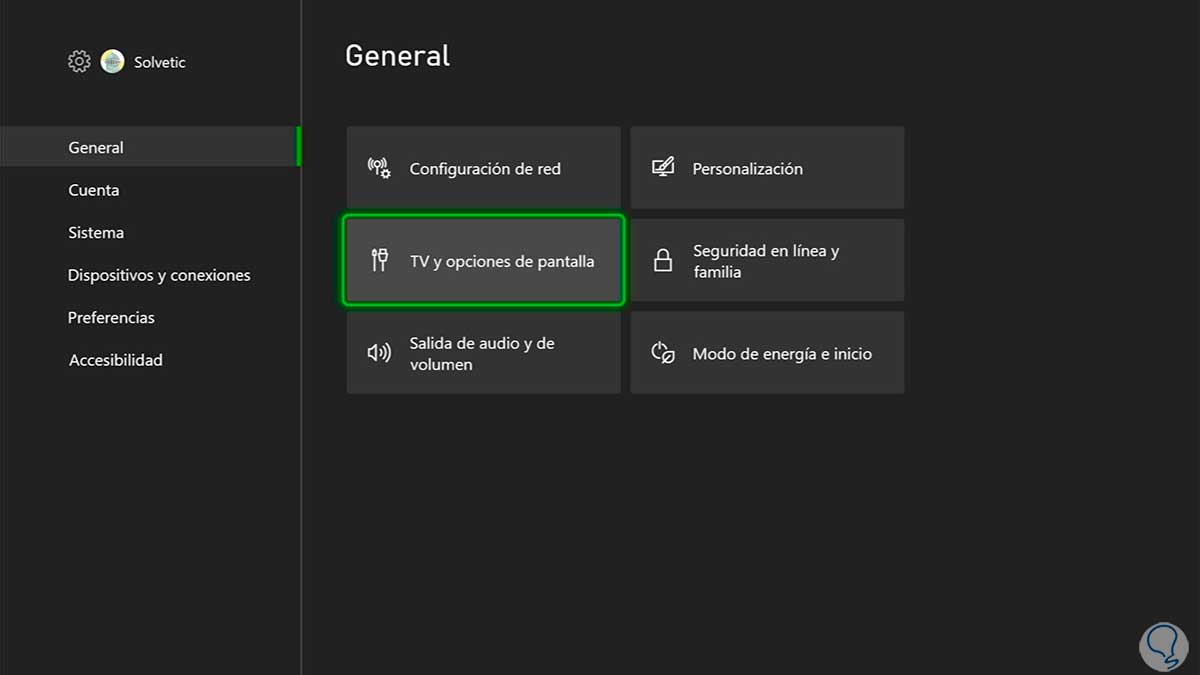Open the Accesibilidad section
The height and width of the screenshot is (675, 1200).
coord(115,360)
